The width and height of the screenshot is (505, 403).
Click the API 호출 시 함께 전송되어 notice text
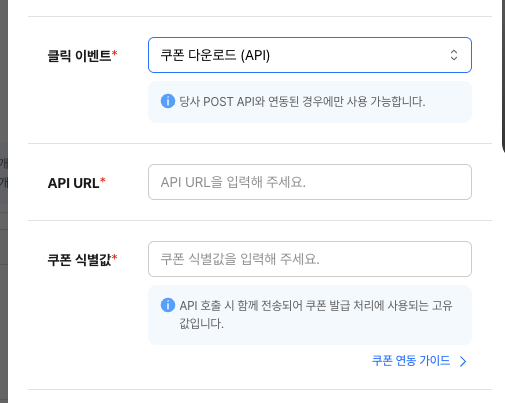click(x=316, y=305)
